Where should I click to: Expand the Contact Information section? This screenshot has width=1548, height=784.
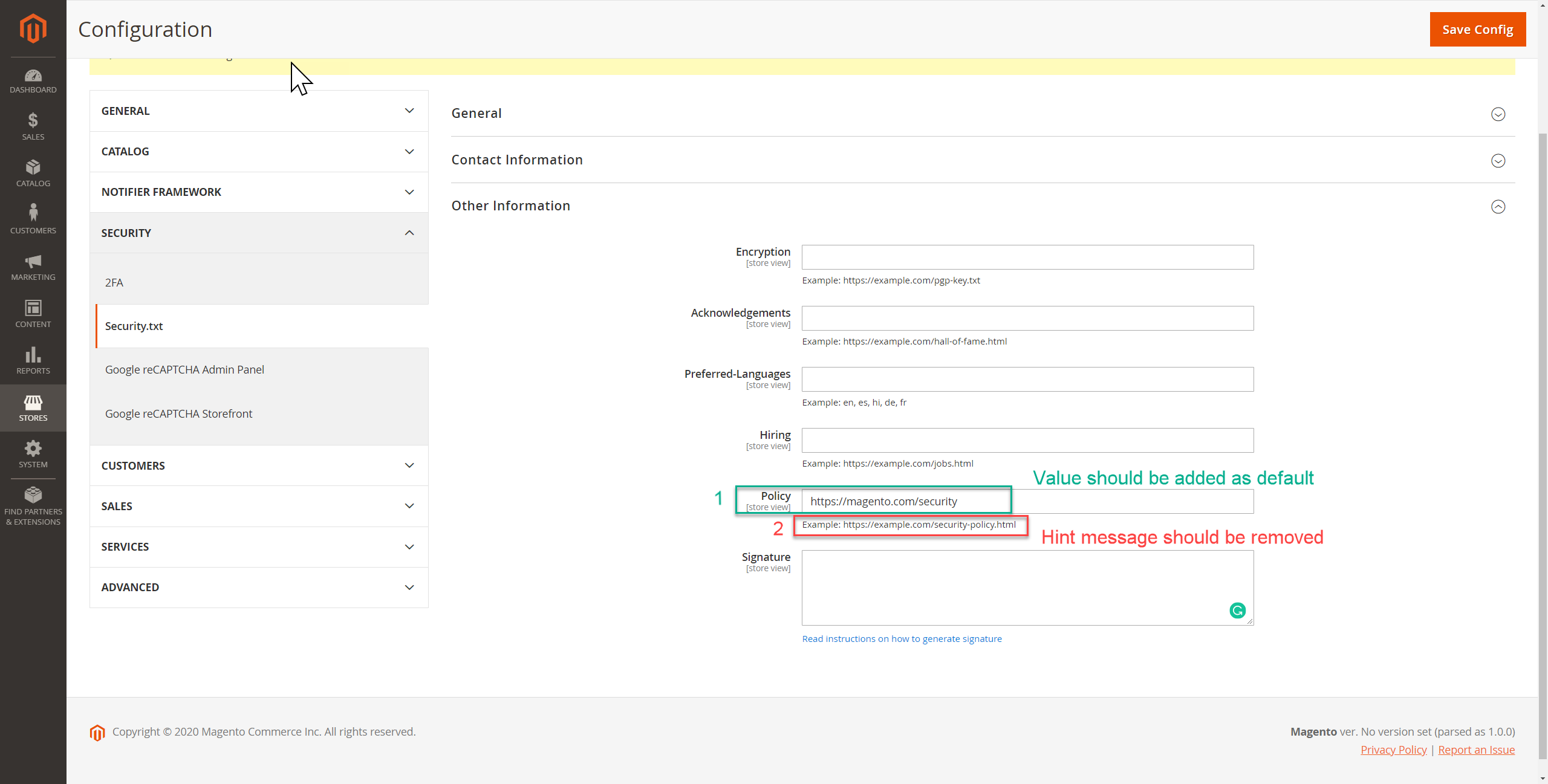tap(1497, 161)
